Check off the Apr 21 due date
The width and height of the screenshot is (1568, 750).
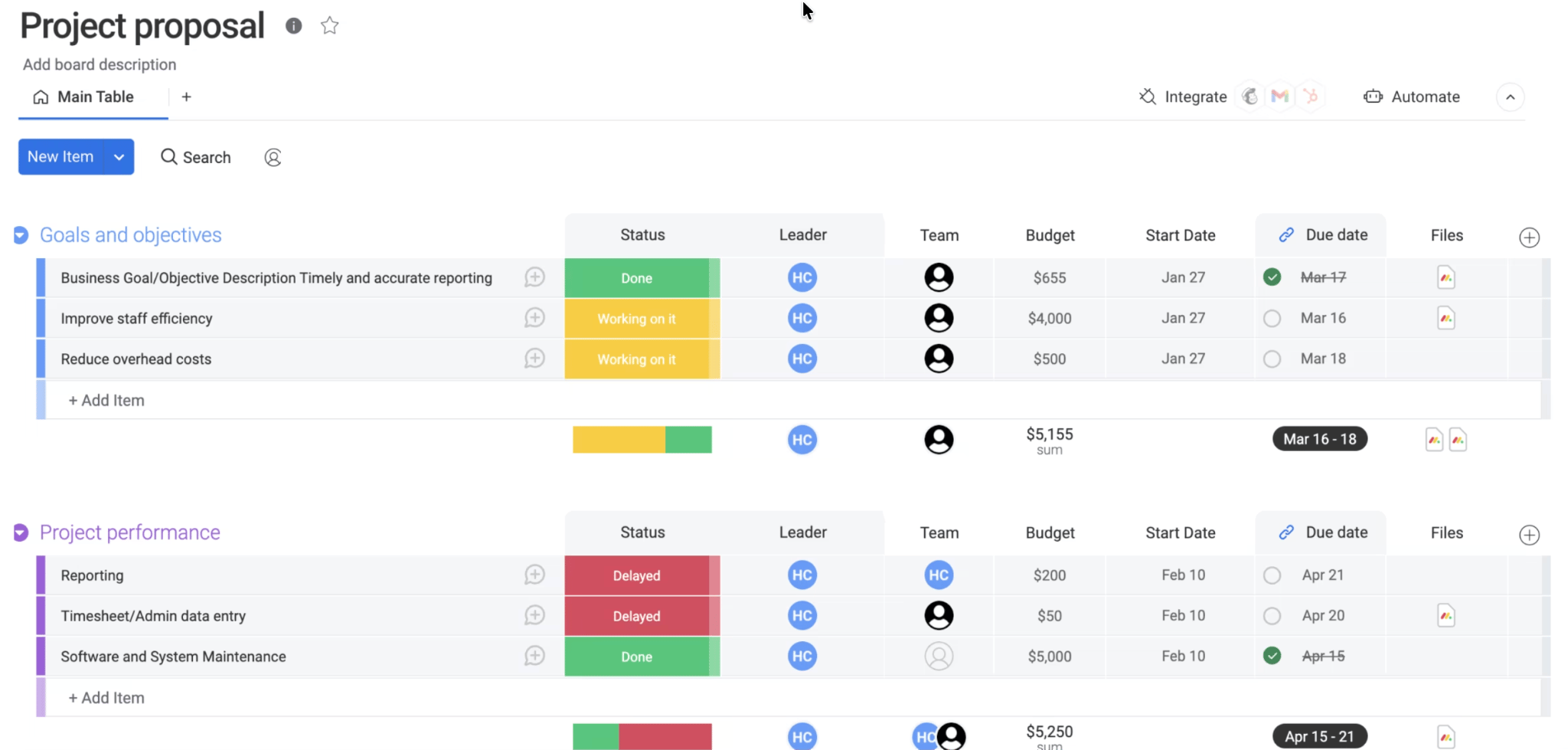click(x=1272, y=575)
